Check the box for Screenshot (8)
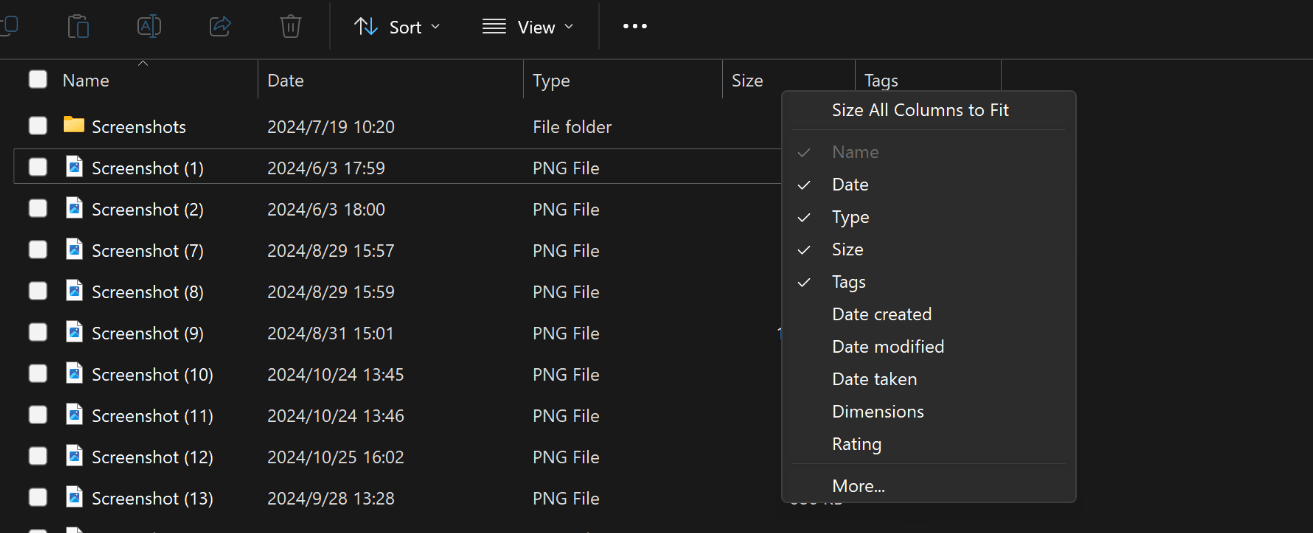The image size is (1313, 533). pyautogui.click(x=38, y=291)
